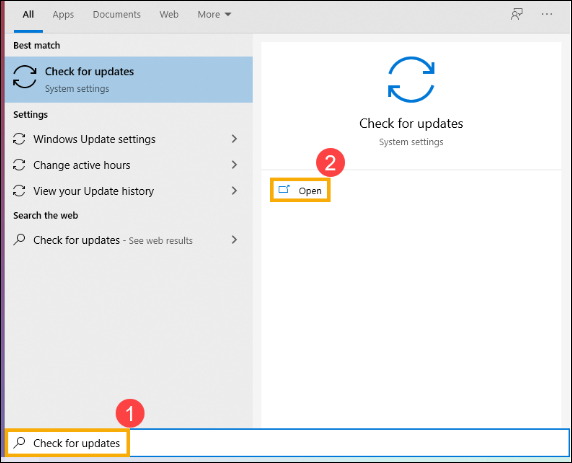572x463 pixels.
Task: Click the feedback person icon
Action: click(x=517, y=15)
